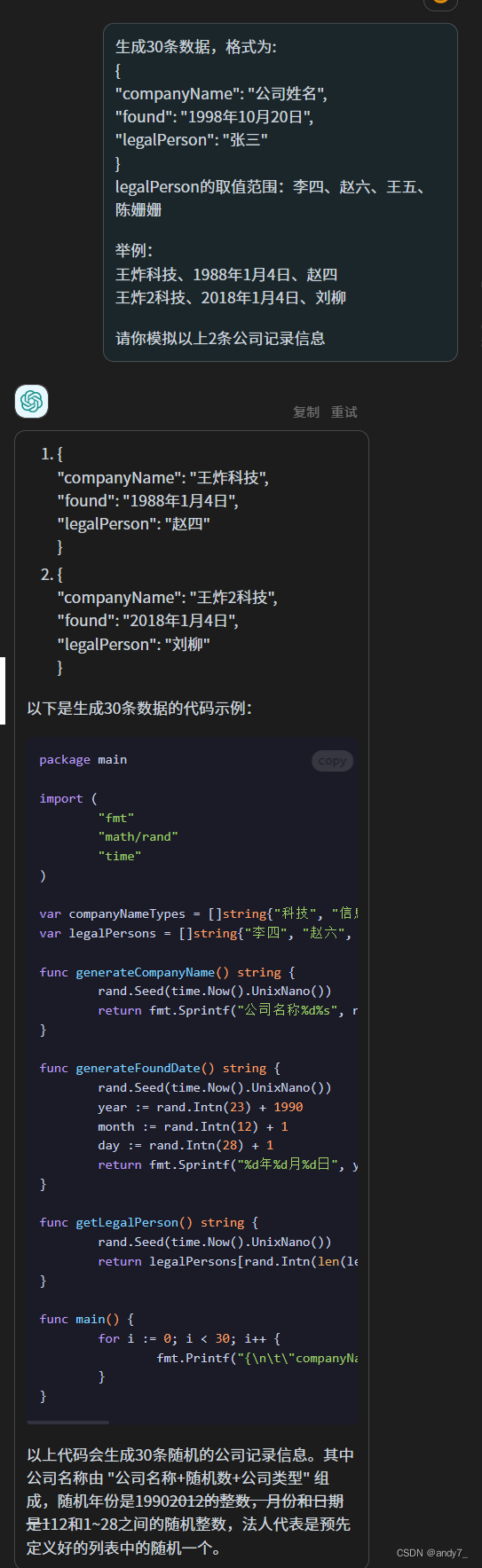Image resolution: width=482 pixels, height=1568 pixels.
Task: Click the ChatGPT logo avatar
Action: click(32, 402)
